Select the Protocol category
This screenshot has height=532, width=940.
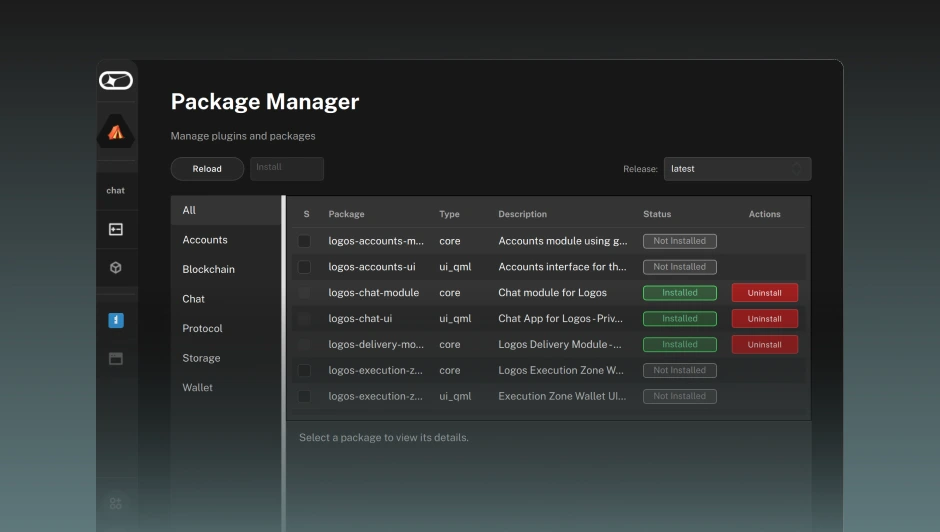[226, 328]
